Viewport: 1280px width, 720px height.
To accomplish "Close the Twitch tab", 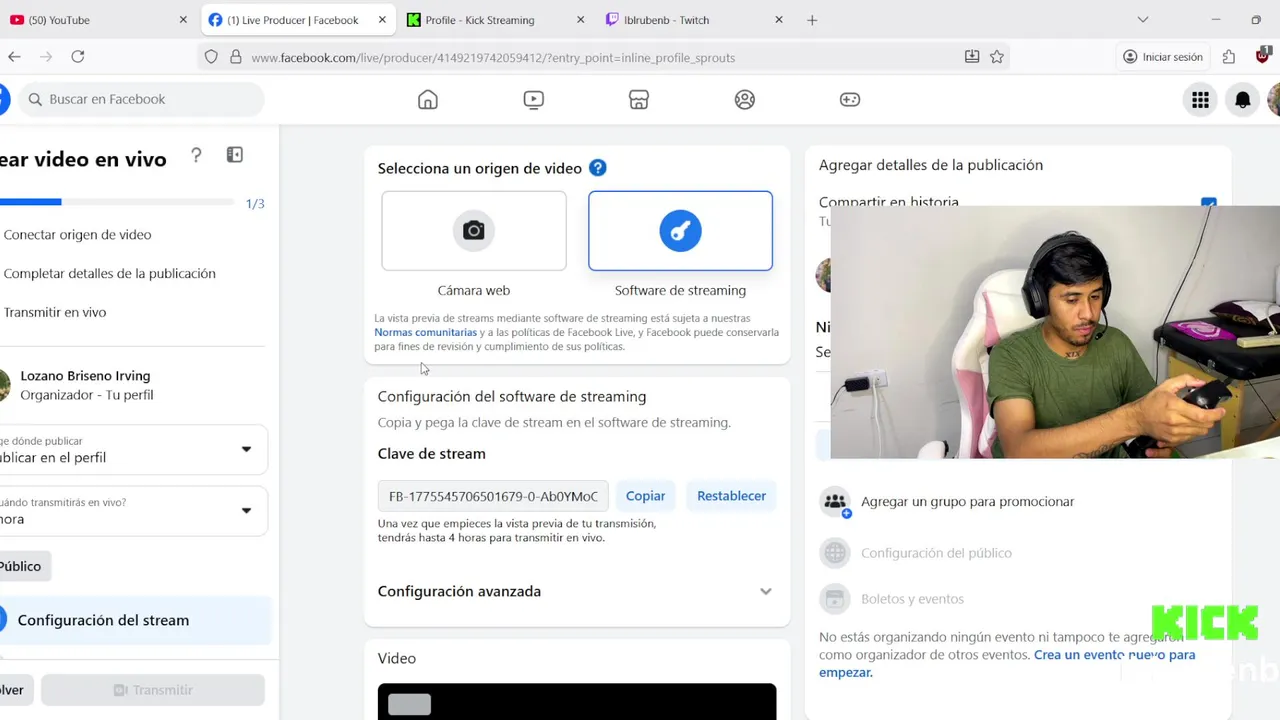I will (x=779, y=20).
